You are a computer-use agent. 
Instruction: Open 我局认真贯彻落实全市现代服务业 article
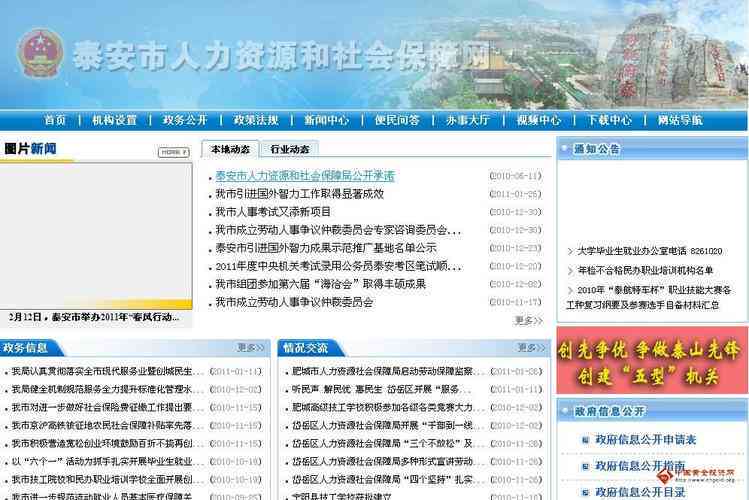click(x=107, y=372)
